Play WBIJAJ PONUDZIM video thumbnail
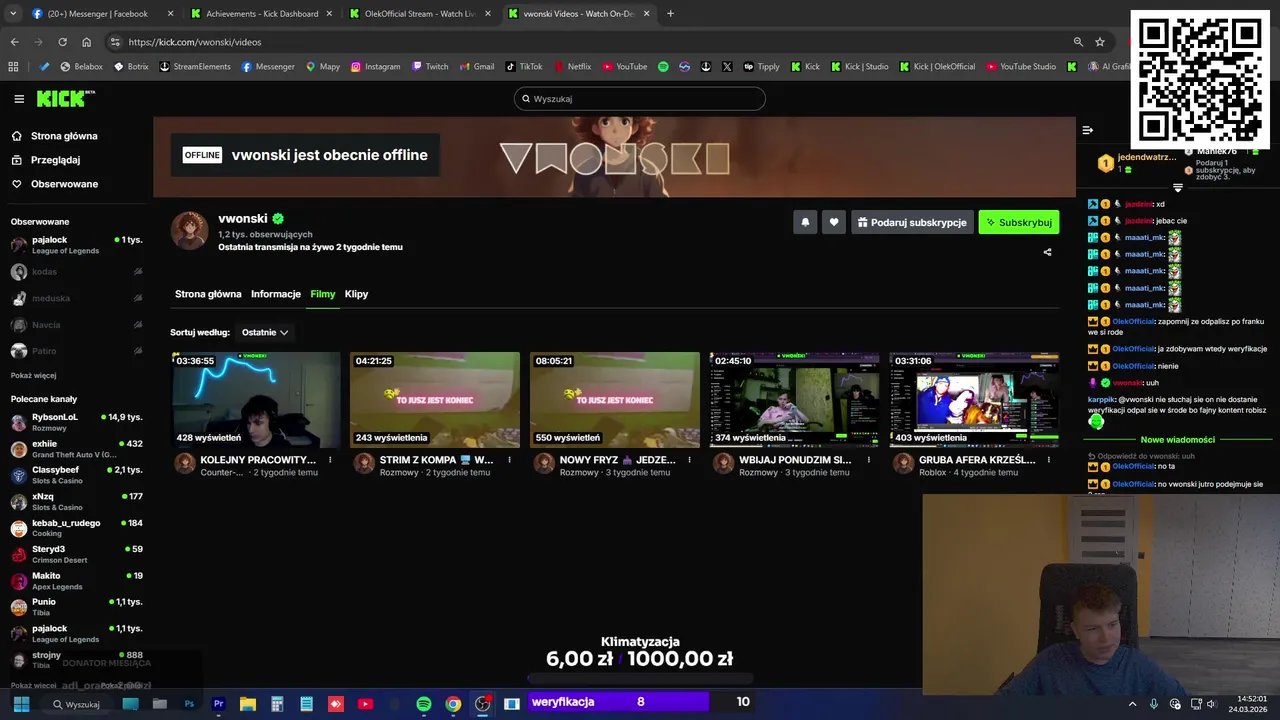This screenshot has width=1280, height=720. click(x=794, y=400)
